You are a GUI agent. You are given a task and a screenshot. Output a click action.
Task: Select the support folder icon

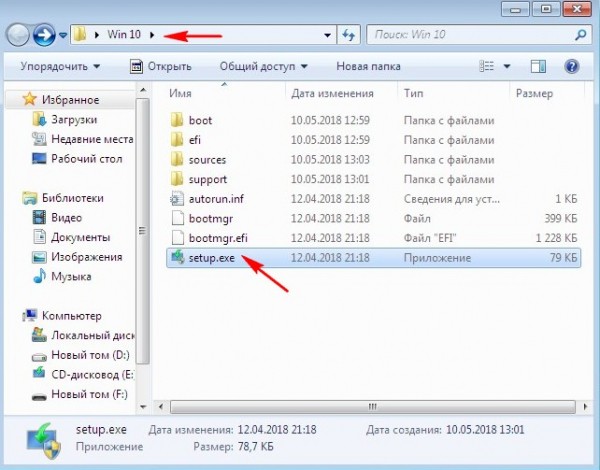(x=177, y=179)
